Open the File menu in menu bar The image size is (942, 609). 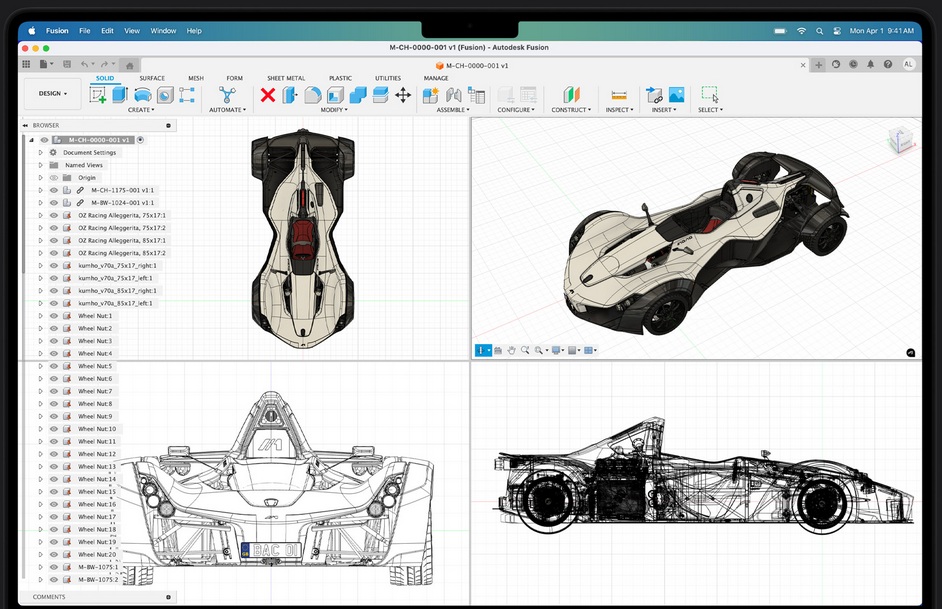click(x=85, y=31)
